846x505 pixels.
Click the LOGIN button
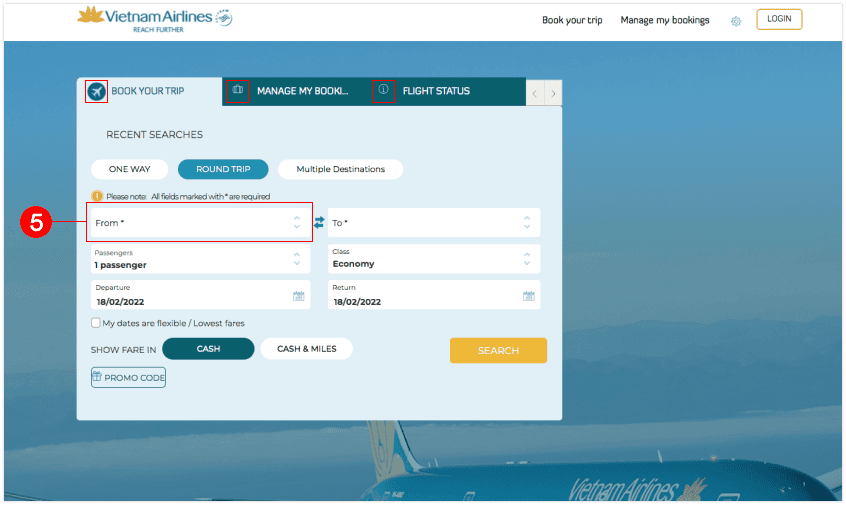click(779, 19)
